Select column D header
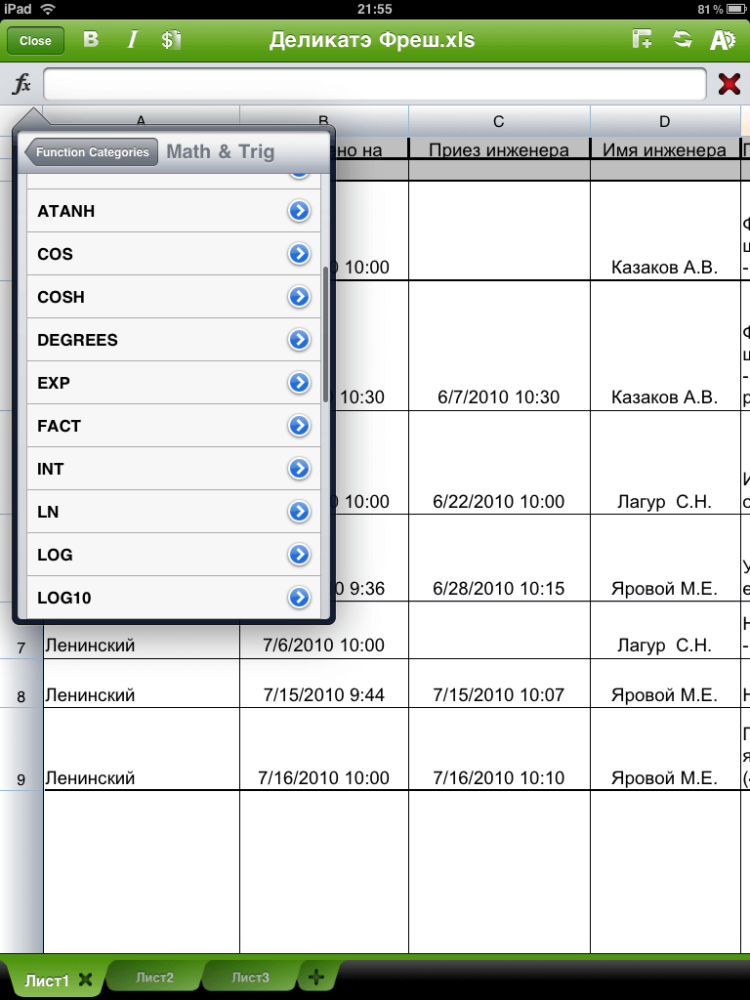Viewport: 750px width, 1000px height. click(665, 121)
